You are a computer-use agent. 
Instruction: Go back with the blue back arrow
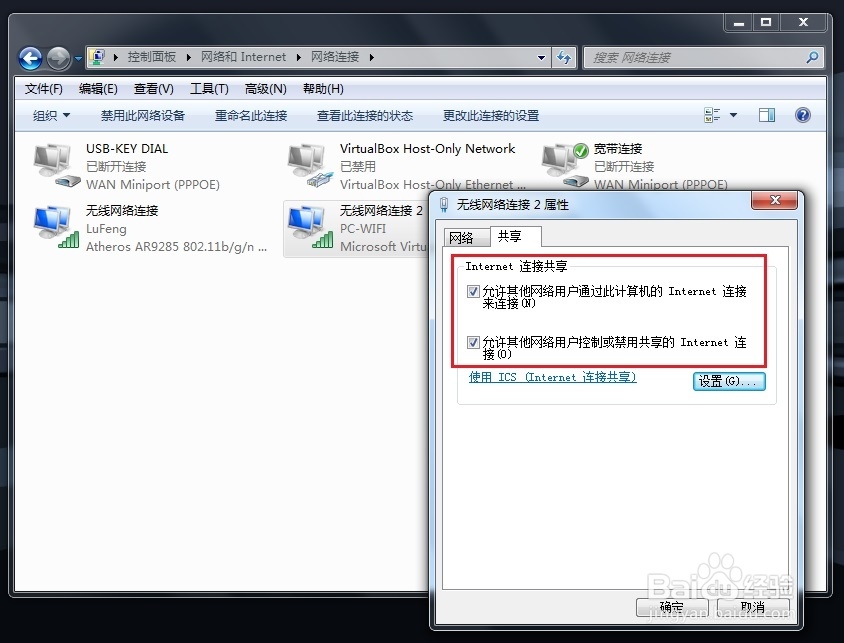pos(30,58)
